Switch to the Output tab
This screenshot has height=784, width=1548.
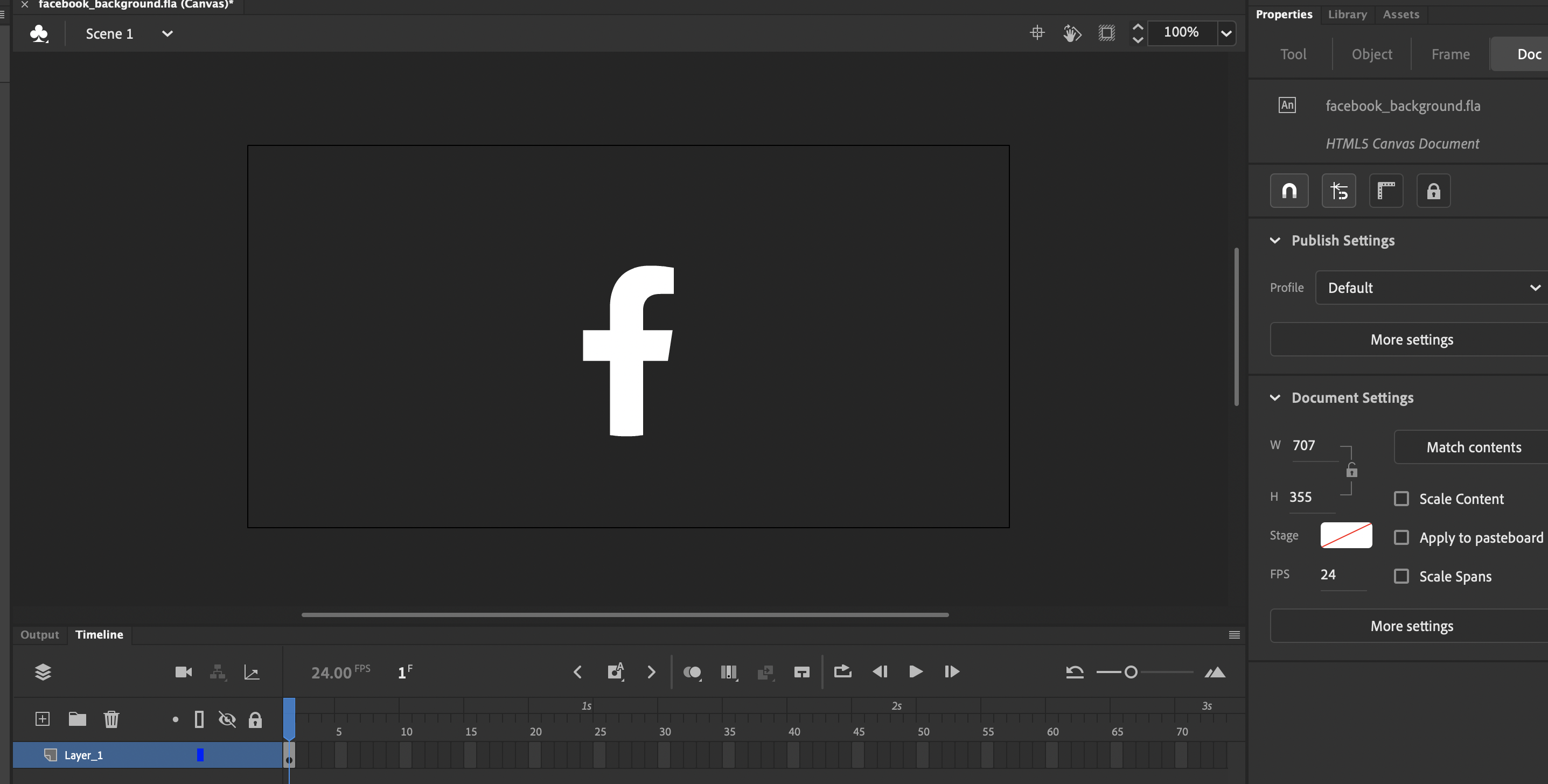[x=40, y=634]
